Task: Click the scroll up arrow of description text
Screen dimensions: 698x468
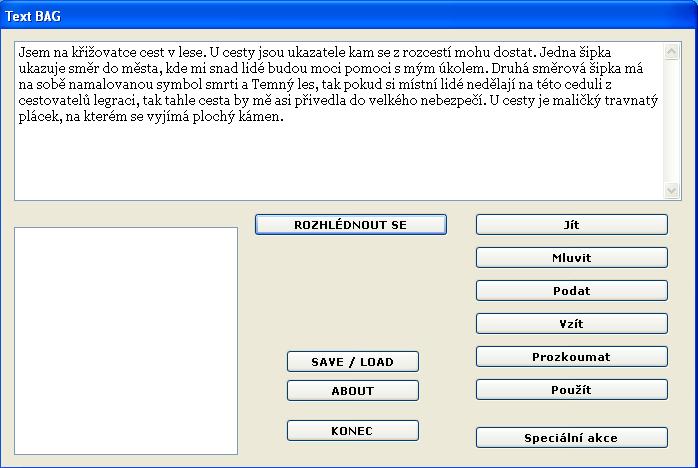Action: click(671, 52)
